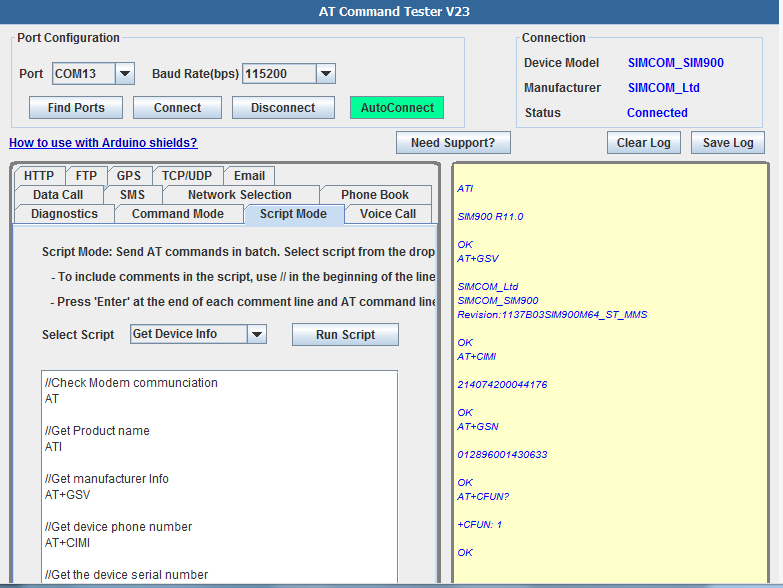
Task: Click the AT+GSV entry in the log
Action: click(x=478, y=259)
